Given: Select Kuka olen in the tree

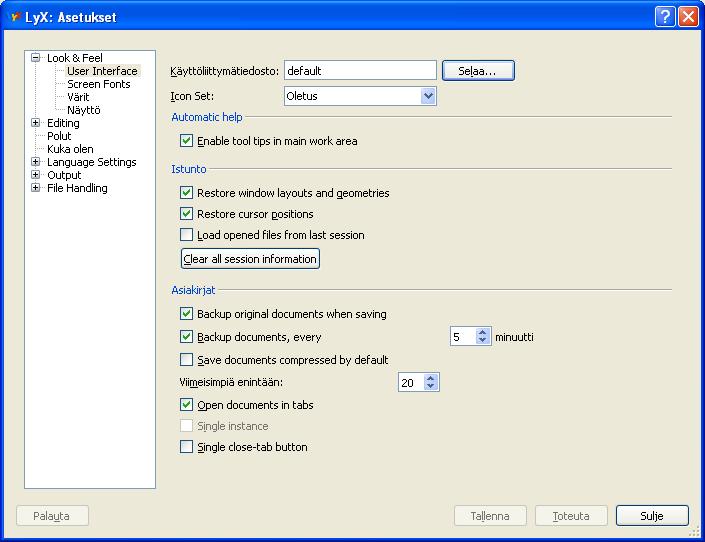Looking at the screenshot, I should tap(70, 149).
